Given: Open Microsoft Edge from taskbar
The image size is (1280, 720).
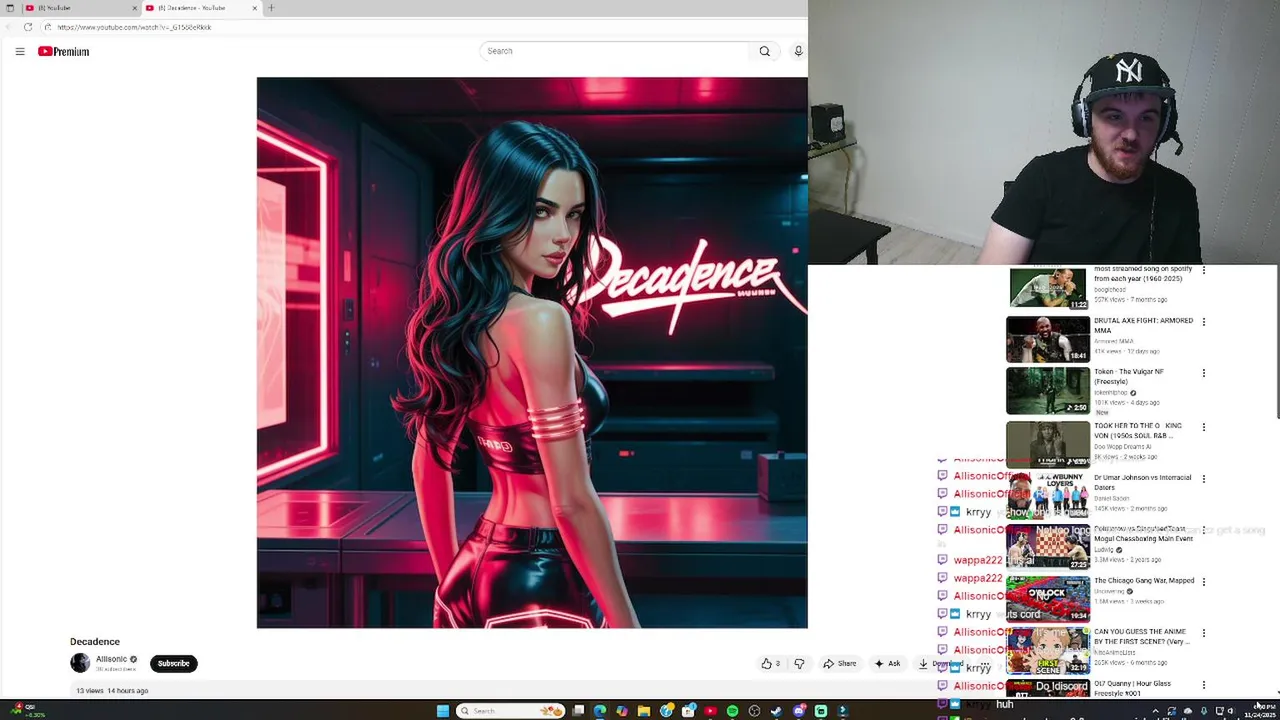Looking at the screenshot, I should click(x=600, y=711).
